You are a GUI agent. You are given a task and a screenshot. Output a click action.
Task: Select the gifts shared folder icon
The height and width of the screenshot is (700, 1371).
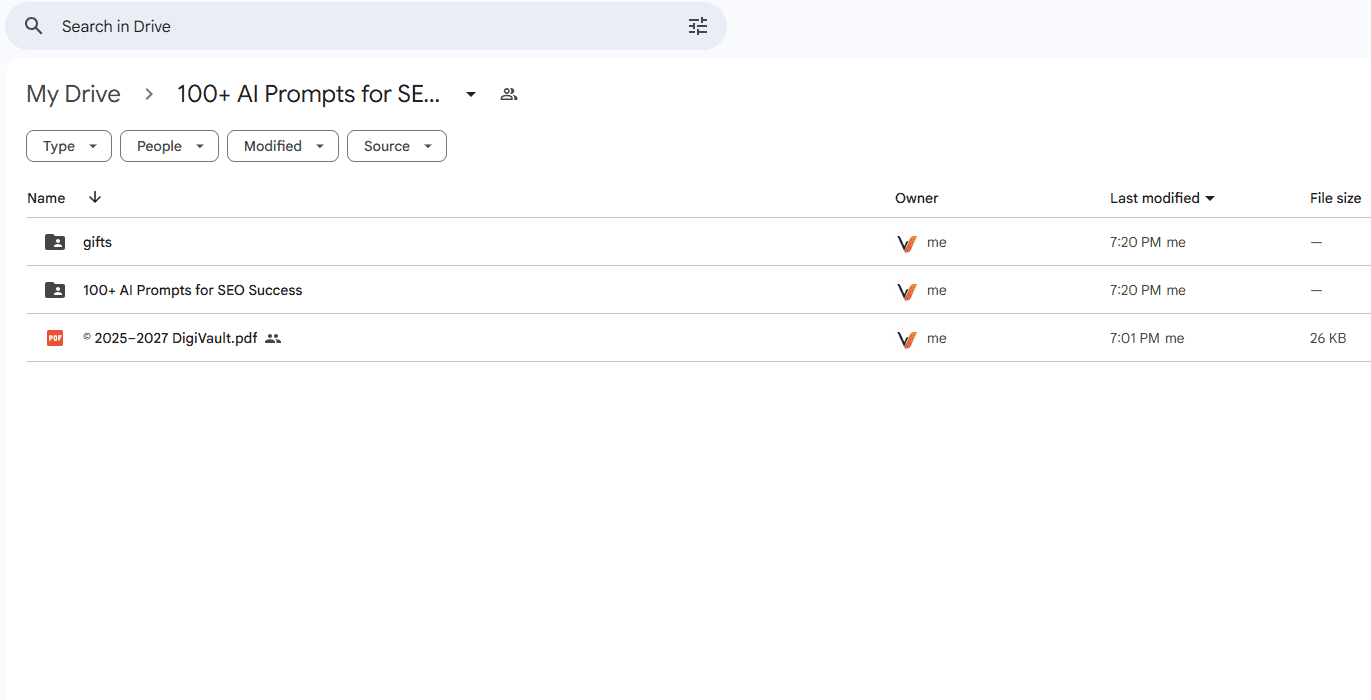click(55, 242)
